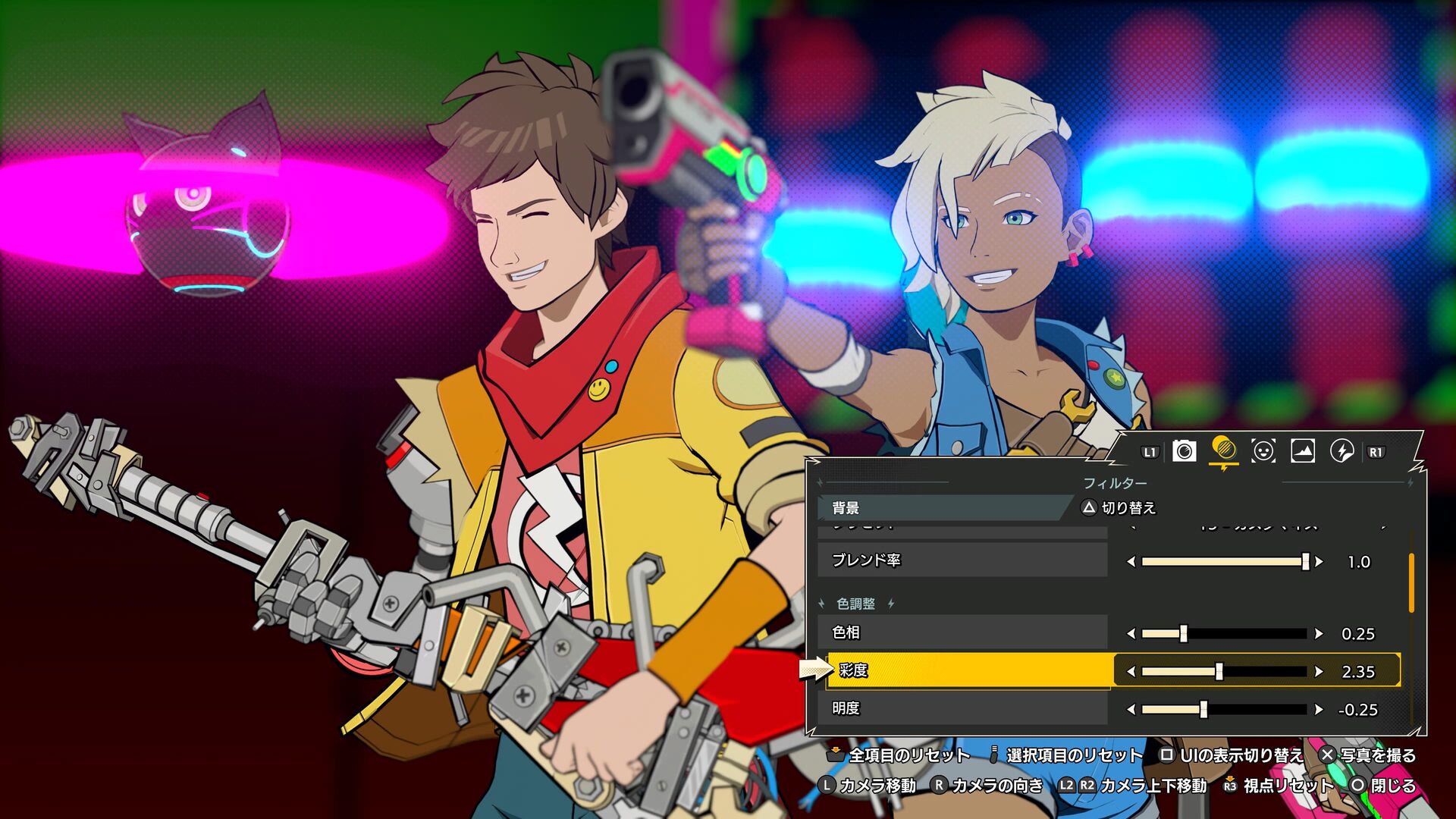Open the character expression face icon
This screenshot has width=1456, height=819.
[x=1263, y=451]
